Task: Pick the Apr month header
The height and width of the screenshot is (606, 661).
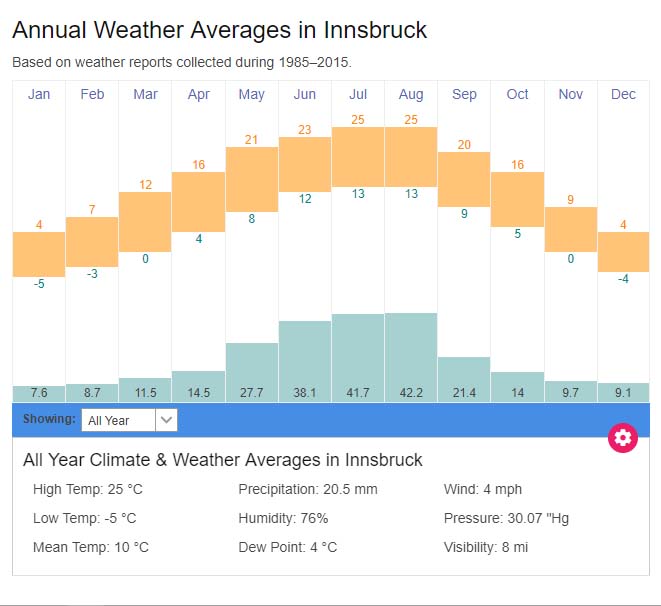Action: (198, 94)
